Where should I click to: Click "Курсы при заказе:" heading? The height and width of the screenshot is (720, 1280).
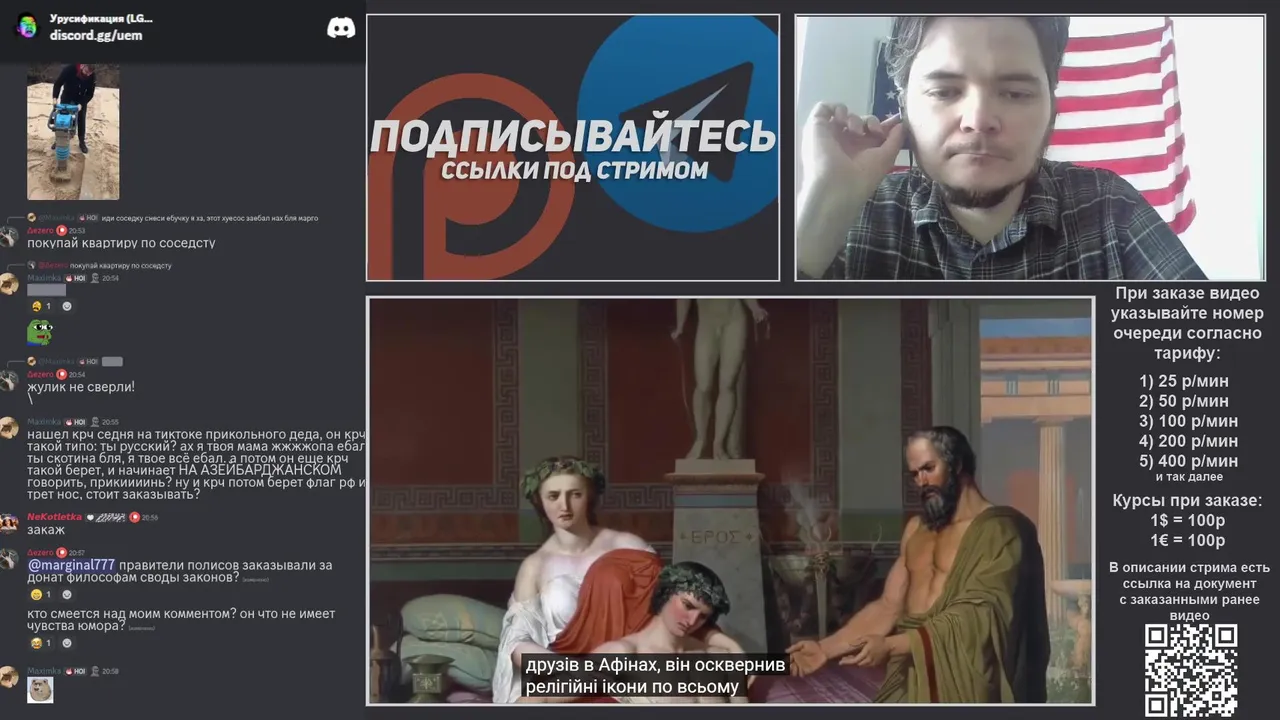[x=1187, y=500]
